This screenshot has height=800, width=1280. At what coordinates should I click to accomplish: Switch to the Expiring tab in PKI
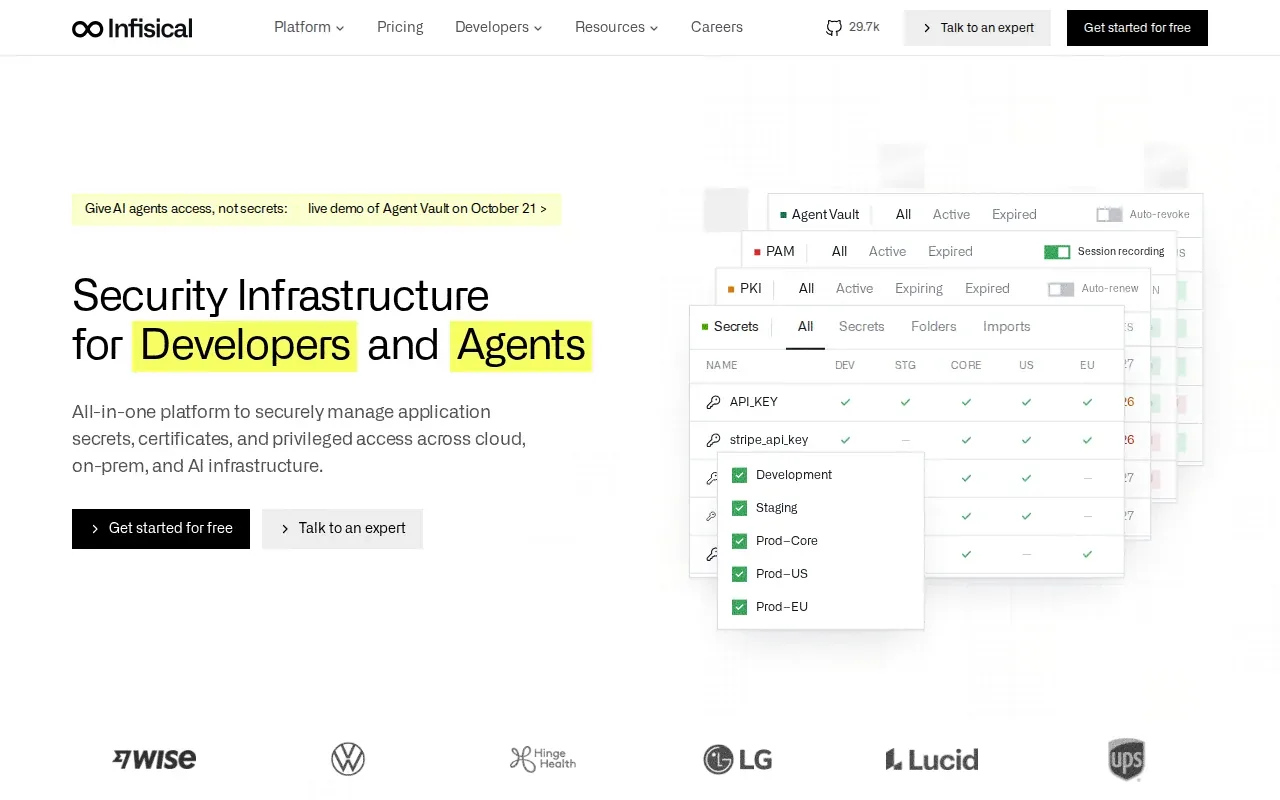(919, 289)
